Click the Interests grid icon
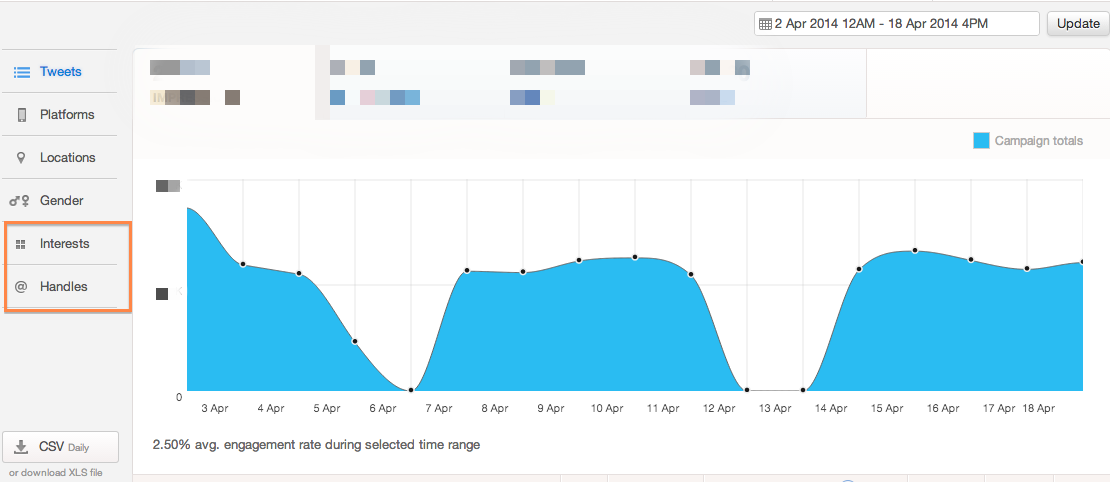 [21, 244]
